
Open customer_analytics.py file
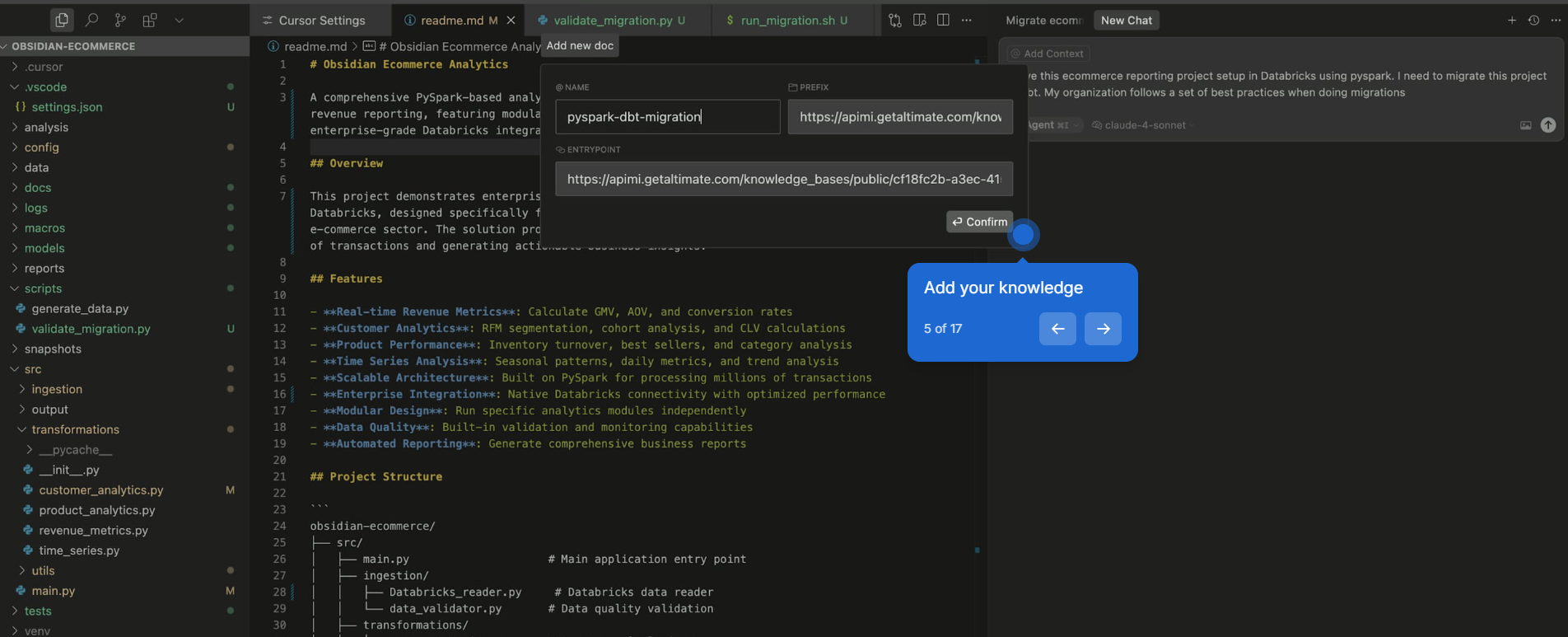point(124,490)
